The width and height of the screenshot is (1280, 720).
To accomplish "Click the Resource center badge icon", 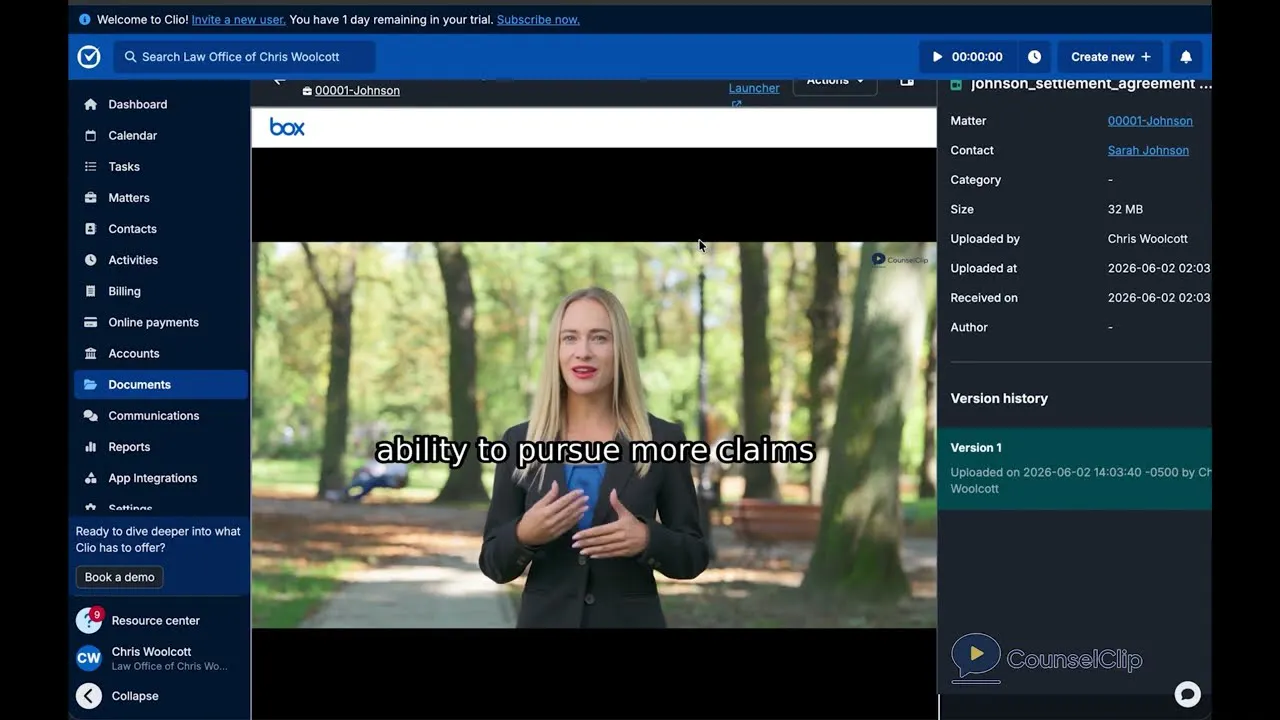I will tap(89, 620).
